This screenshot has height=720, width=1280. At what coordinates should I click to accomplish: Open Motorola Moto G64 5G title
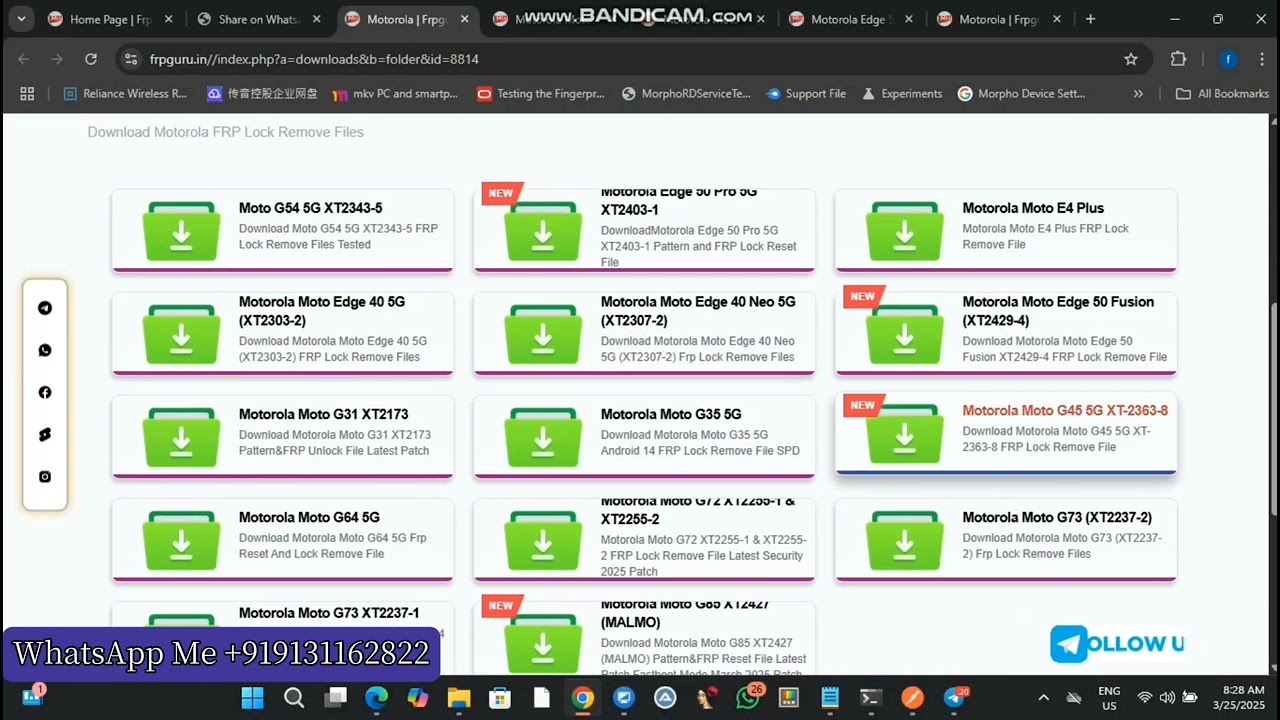tap(309, 517)
